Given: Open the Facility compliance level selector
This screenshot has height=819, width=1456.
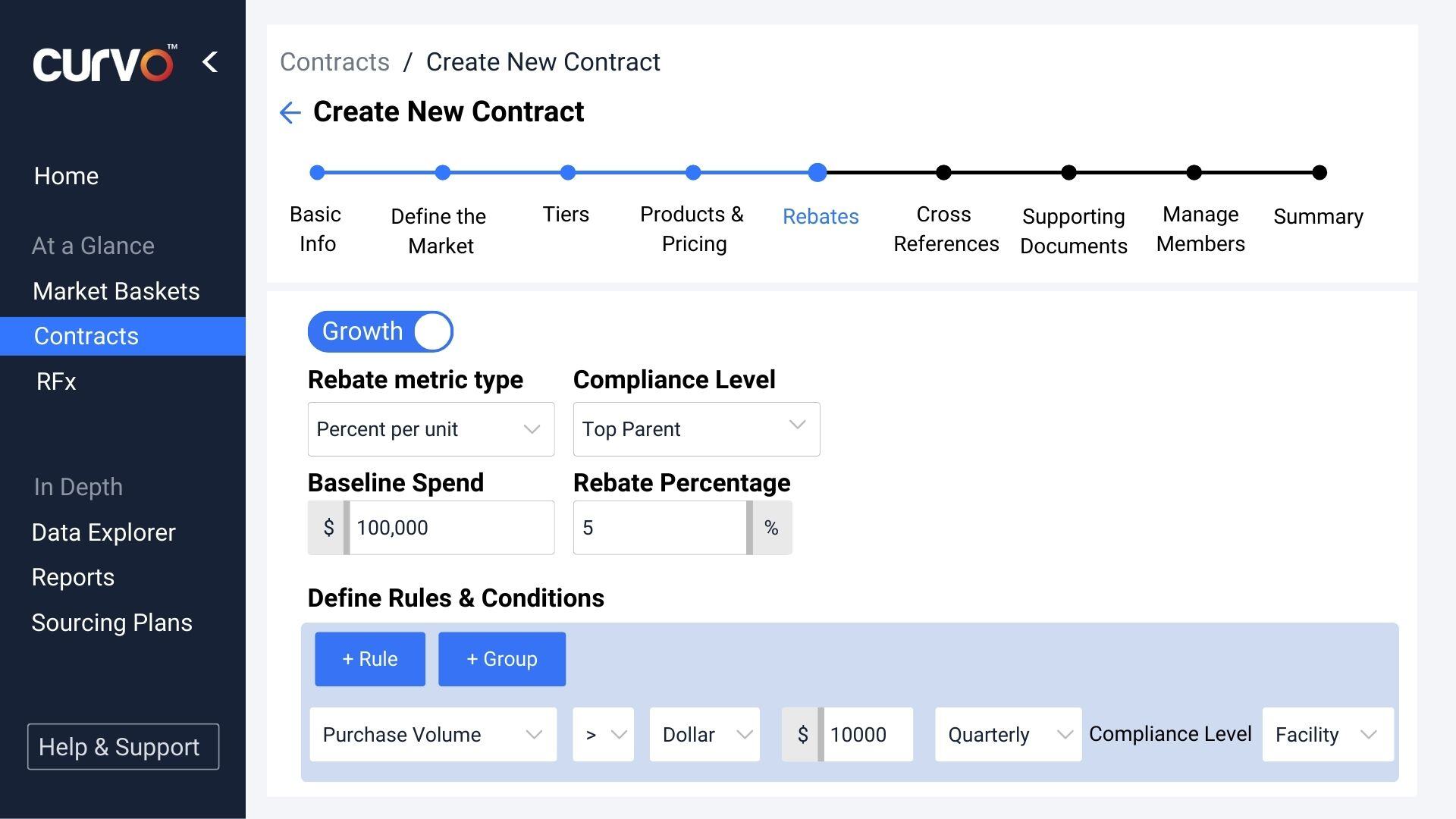Looking at the screenshot, I should [1327, 734].
